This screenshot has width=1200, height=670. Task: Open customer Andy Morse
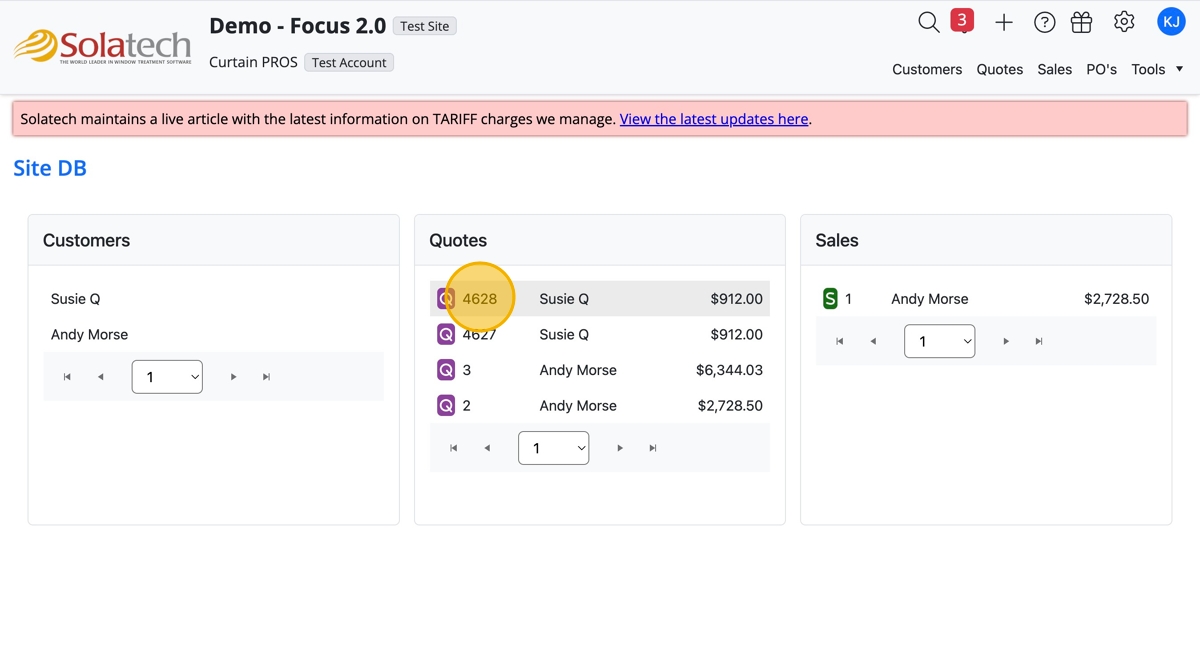point(89,334)
